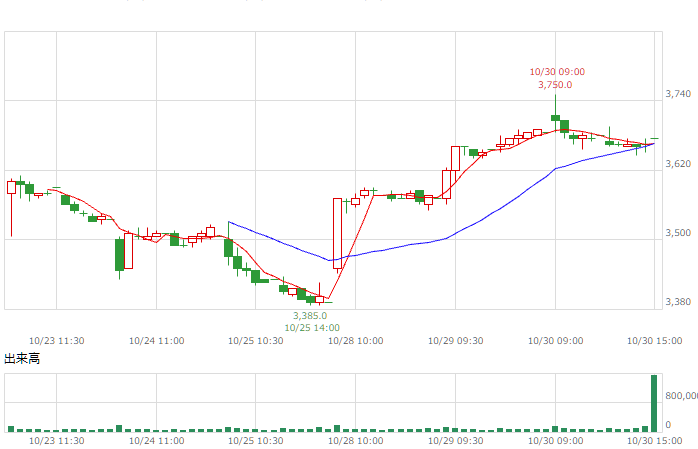Click the 3,380 price axis label
The width and height of the screenshot is (698, 449).
[678, 302]
